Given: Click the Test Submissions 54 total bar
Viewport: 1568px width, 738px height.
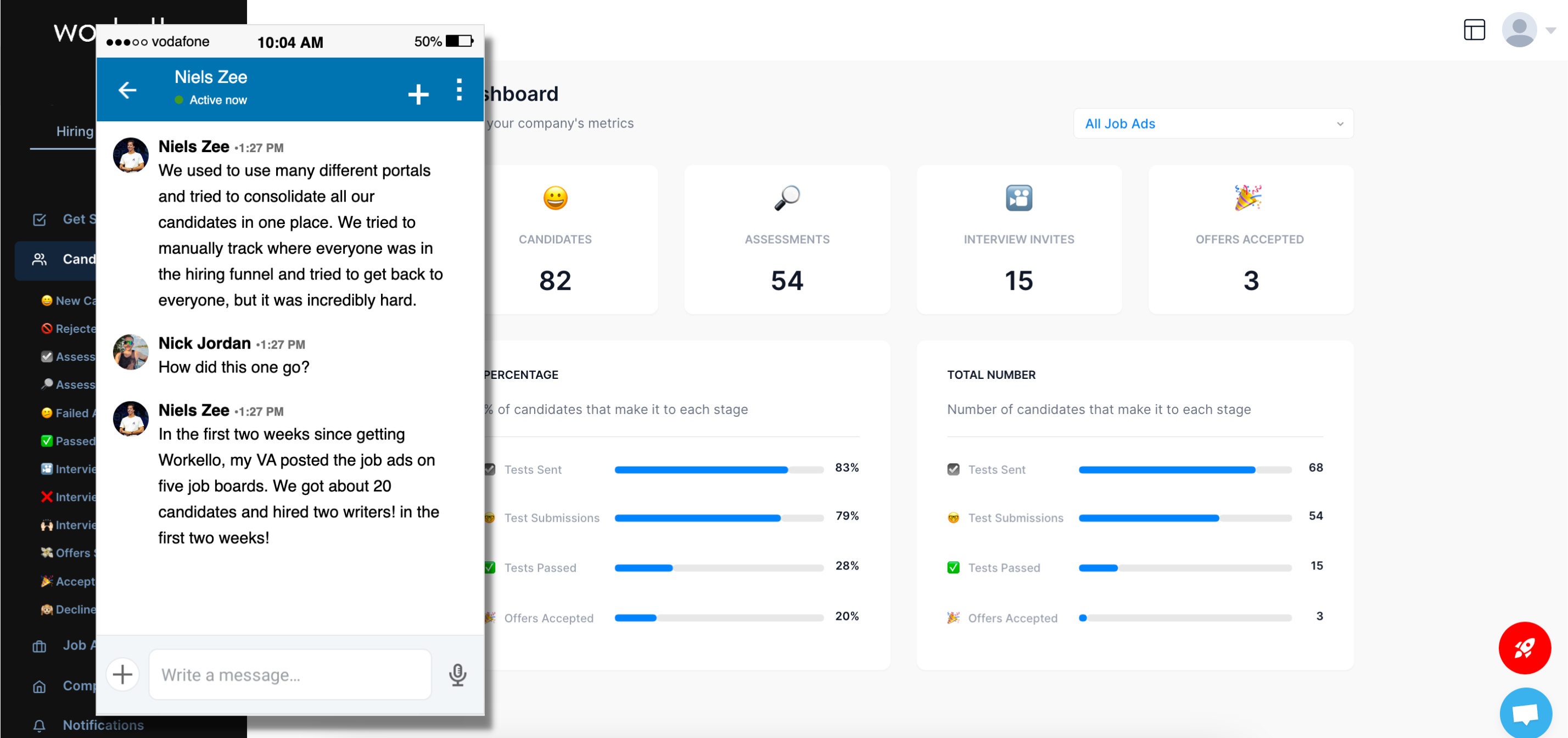Looking at the screenshot, I should pyautogui.click(x=1185, y=518).
